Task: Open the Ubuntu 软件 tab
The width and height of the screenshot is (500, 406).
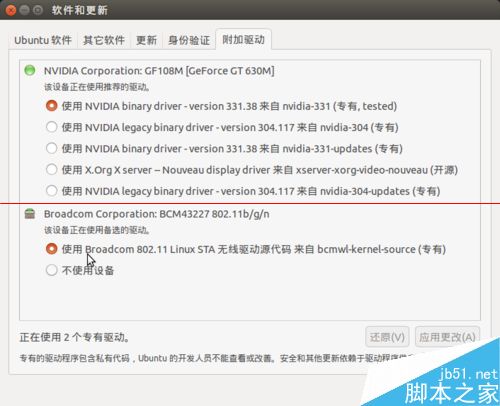Action: pyautogui.click(x=43, y=40)
